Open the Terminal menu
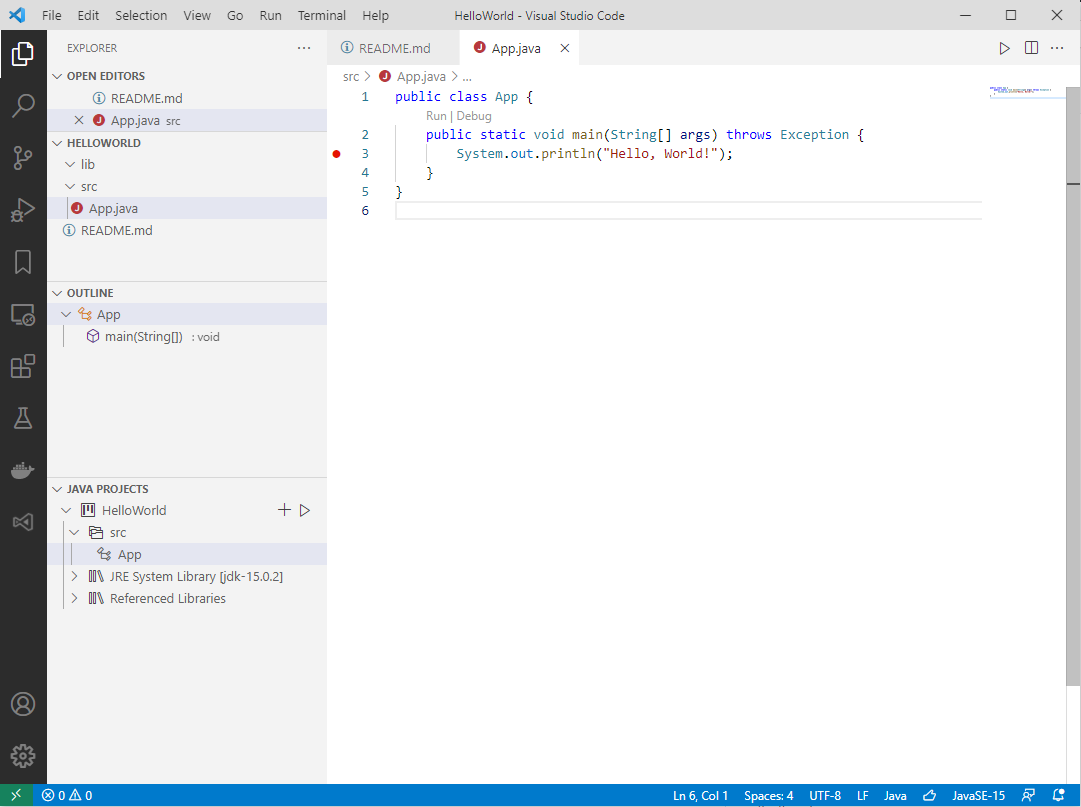This screenshot has height=807, width=1081. point(321,15)
